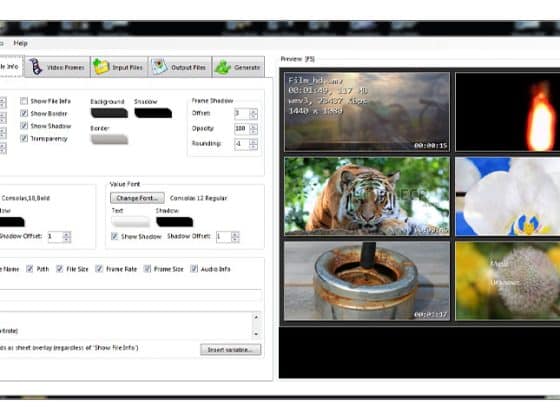Toggle the Show Border checkbox
This screenshot has width=560, height=420.
(x=24, y=114)
